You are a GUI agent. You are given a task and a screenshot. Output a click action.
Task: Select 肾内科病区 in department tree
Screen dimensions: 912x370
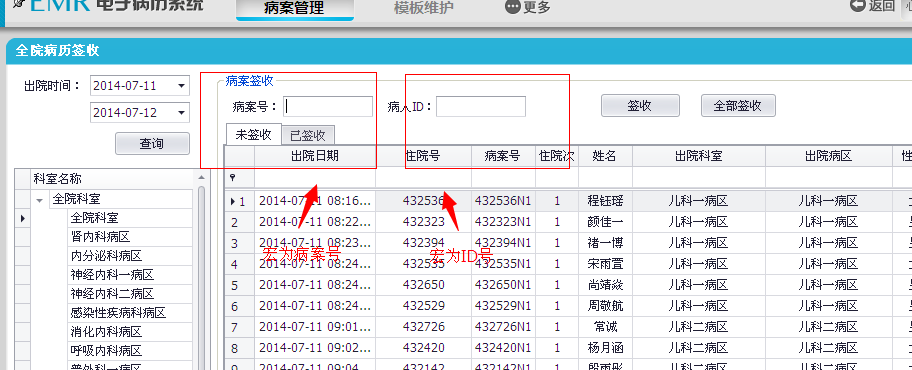pos(100,237)
